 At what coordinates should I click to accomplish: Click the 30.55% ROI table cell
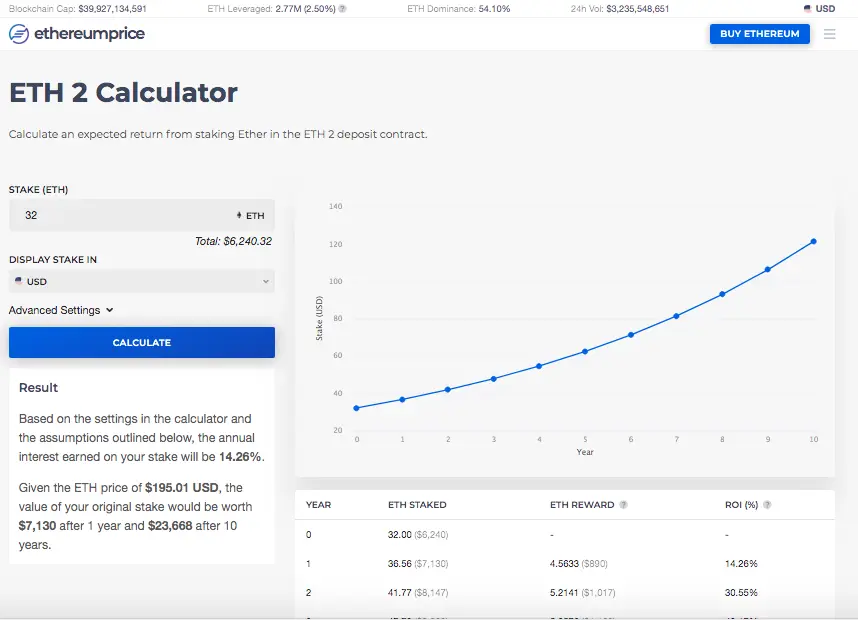[741, 593]
